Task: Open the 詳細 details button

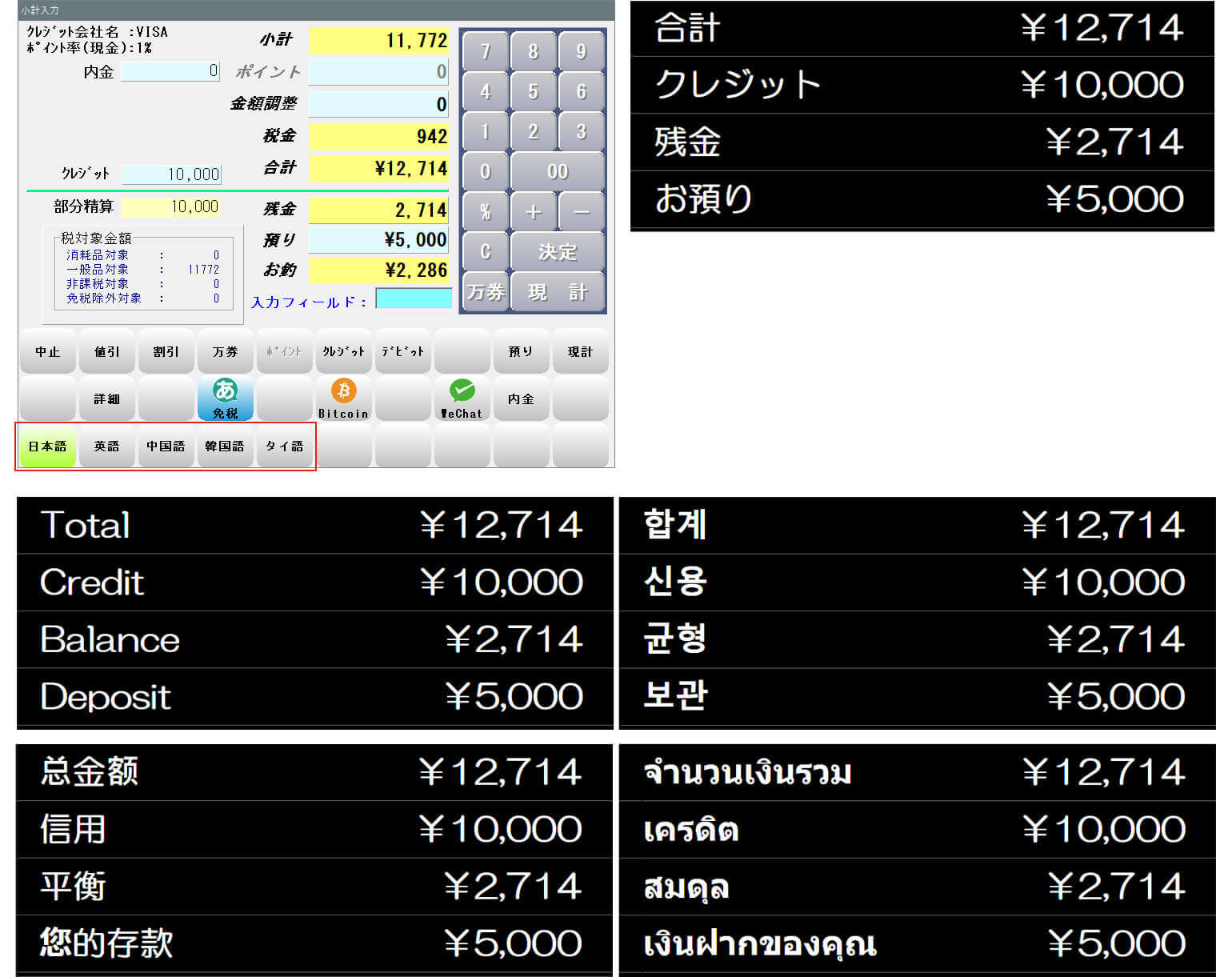Action: (x=106, y=398)
